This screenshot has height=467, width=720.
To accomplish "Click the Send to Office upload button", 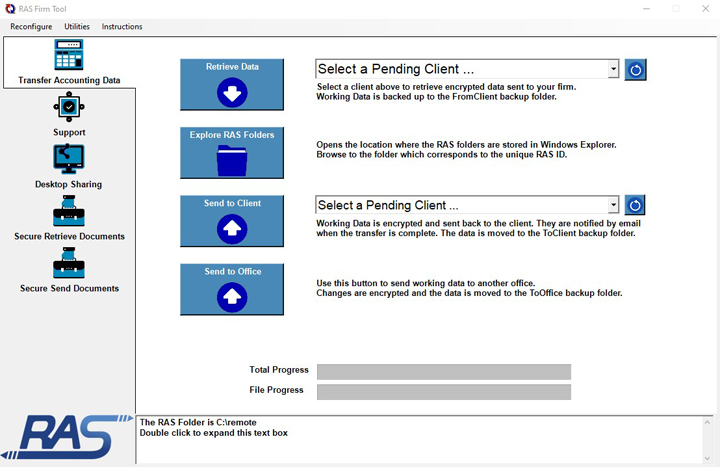I will pyautogui.click(x=232, y=289).
